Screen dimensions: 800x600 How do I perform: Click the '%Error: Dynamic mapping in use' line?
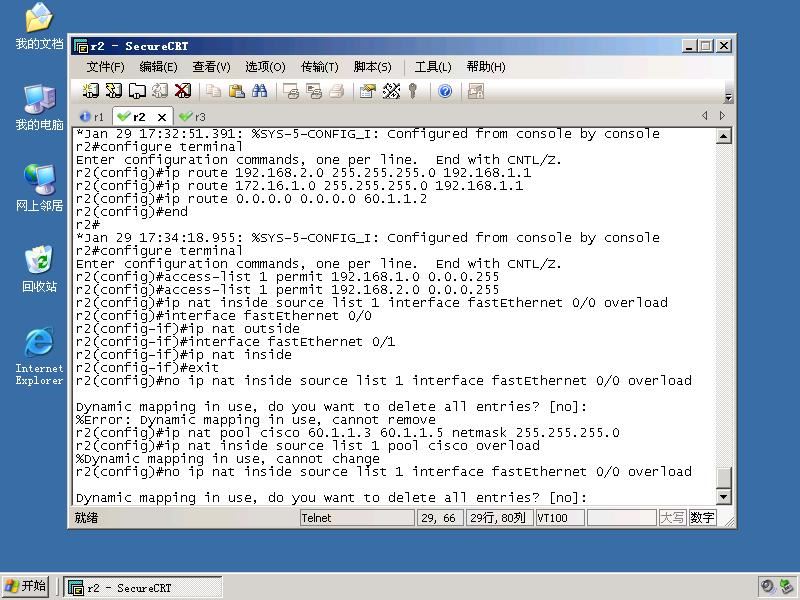[x=256, y=420]
